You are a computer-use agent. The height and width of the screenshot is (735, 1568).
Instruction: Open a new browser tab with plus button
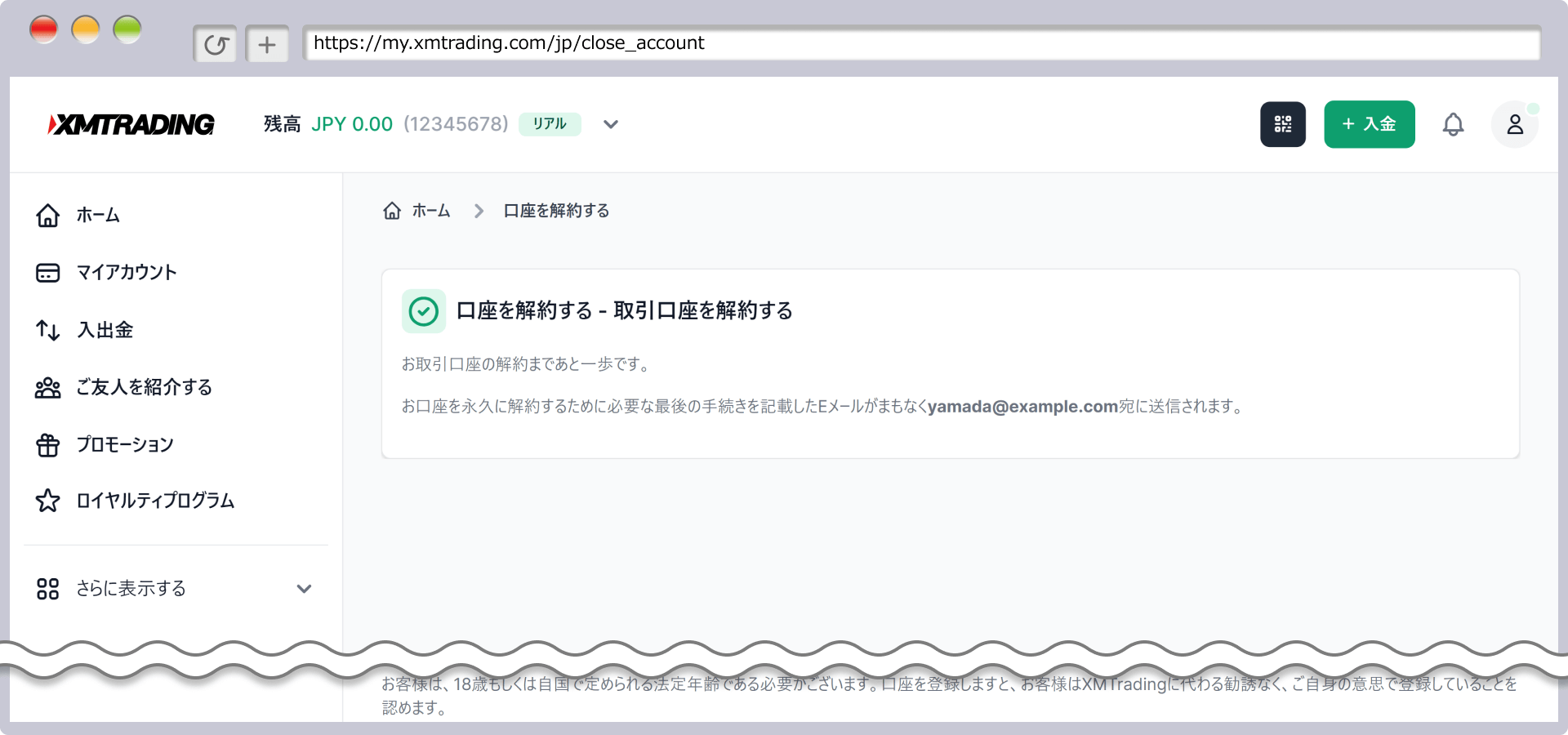(x=267, y=44)
